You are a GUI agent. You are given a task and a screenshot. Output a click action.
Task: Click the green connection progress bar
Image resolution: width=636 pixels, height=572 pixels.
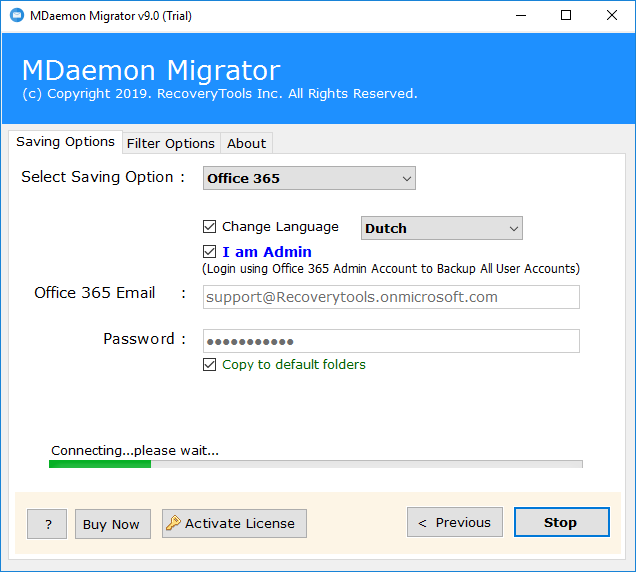pos(316,464)
